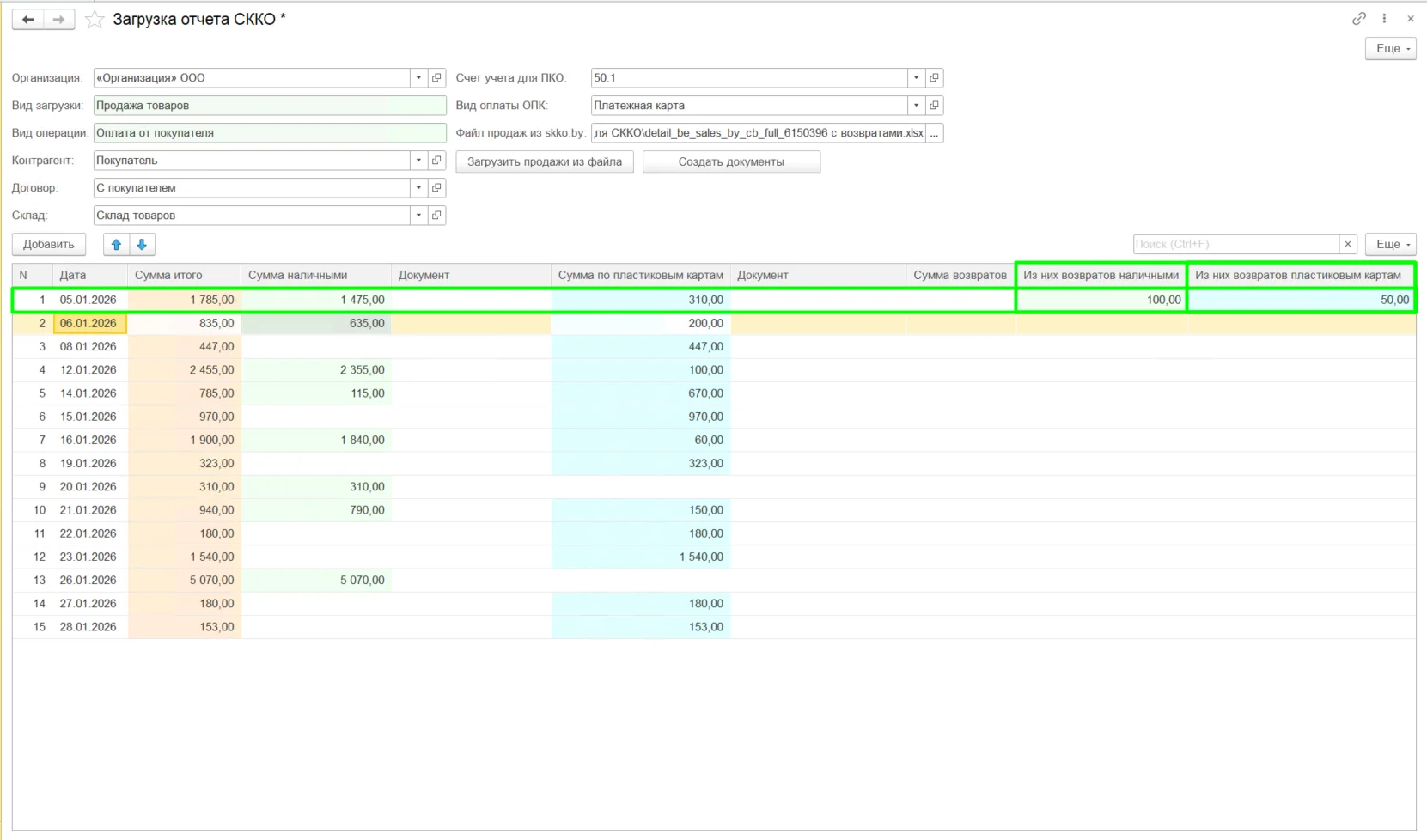Open Счет учета для ПКО element icon

pos(934,78)
